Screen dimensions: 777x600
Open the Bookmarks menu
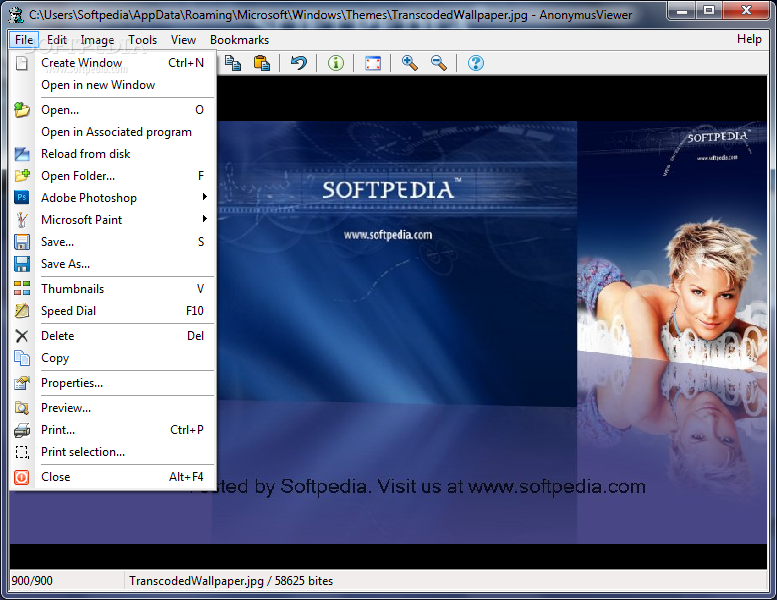tap(239, 40)
